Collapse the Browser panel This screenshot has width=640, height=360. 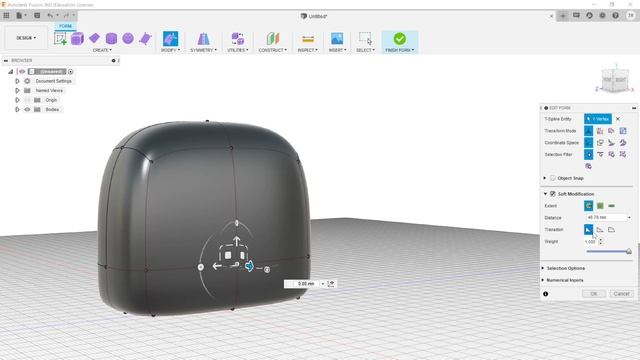(6, 60)
